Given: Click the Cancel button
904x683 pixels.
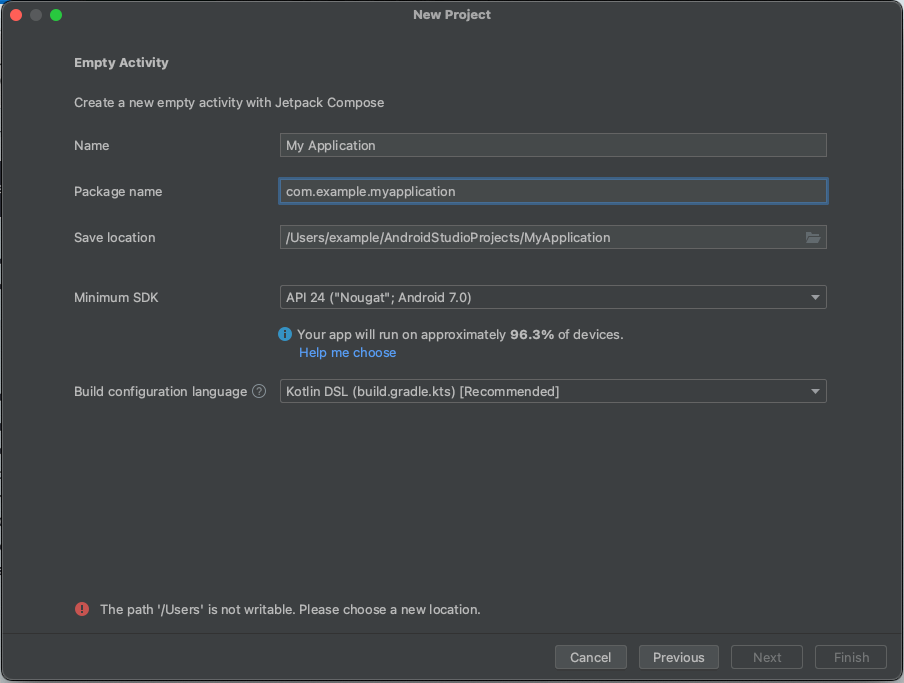Looking at the screenshot, I should [590, 657].
